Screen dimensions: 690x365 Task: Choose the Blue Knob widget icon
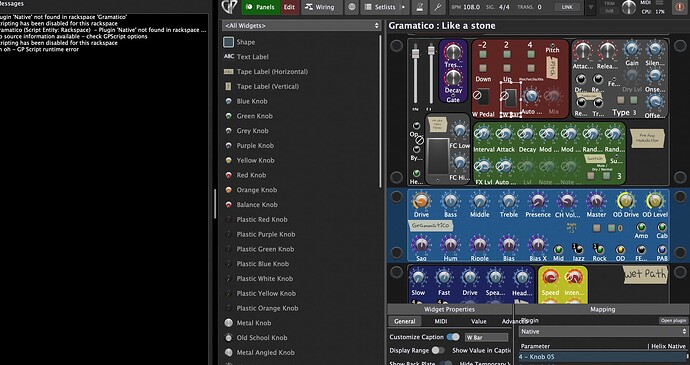[228, 101]
